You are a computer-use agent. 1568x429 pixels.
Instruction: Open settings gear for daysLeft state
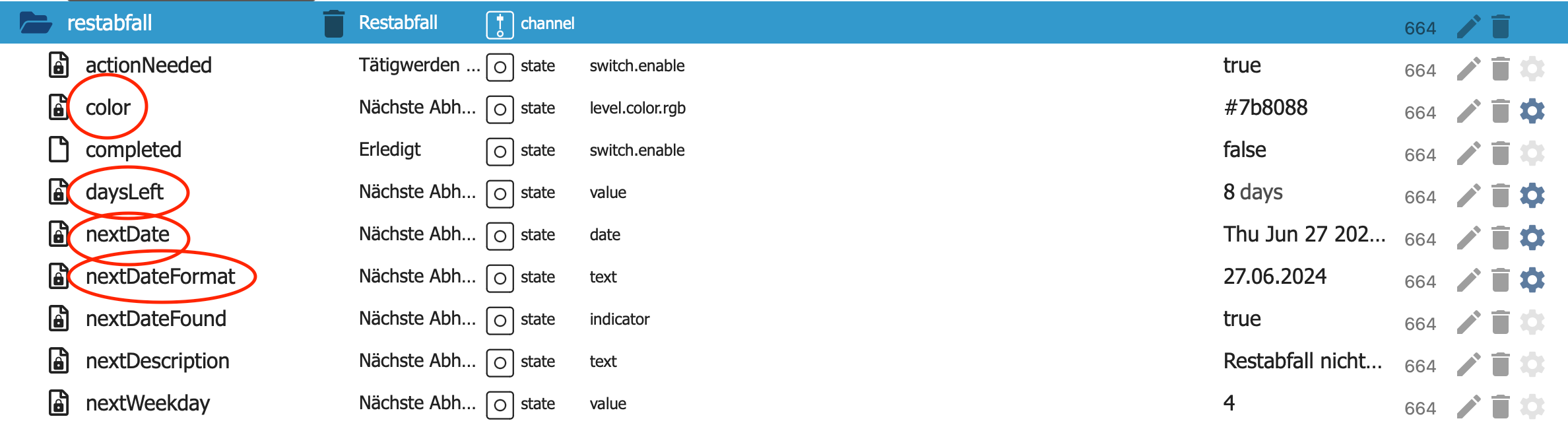[x=1532, y=195]
